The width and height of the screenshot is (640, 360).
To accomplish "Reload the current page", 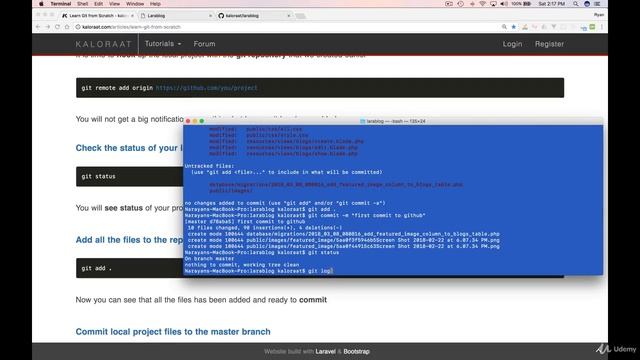I will [57, 27].
